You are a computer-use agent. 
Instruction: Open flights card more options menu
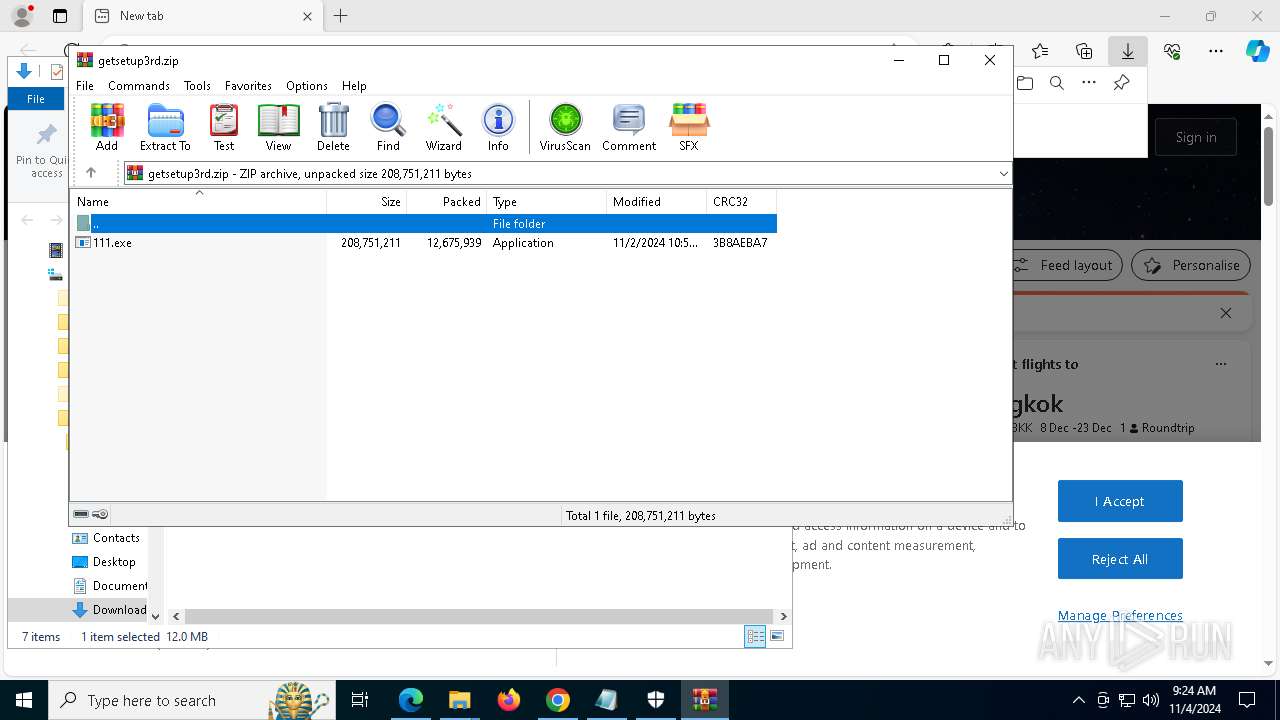(1220, 364)
